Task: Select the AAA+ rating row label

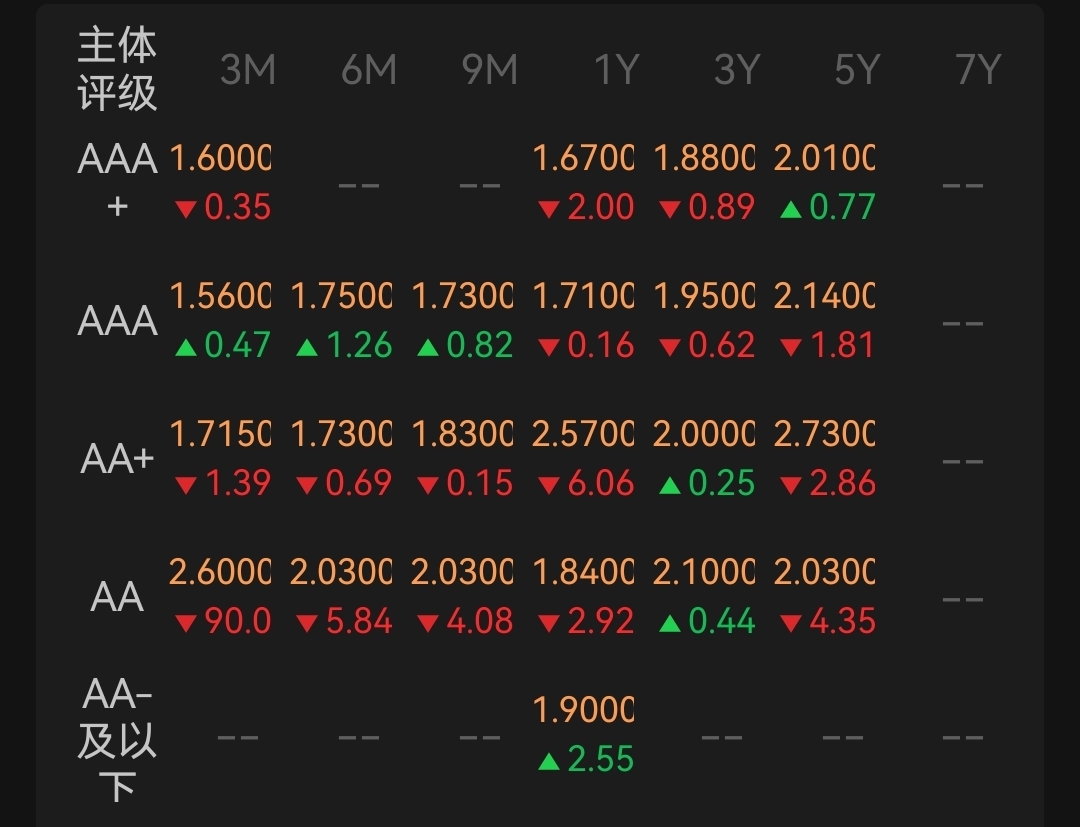Action: (x=118, y=182)
